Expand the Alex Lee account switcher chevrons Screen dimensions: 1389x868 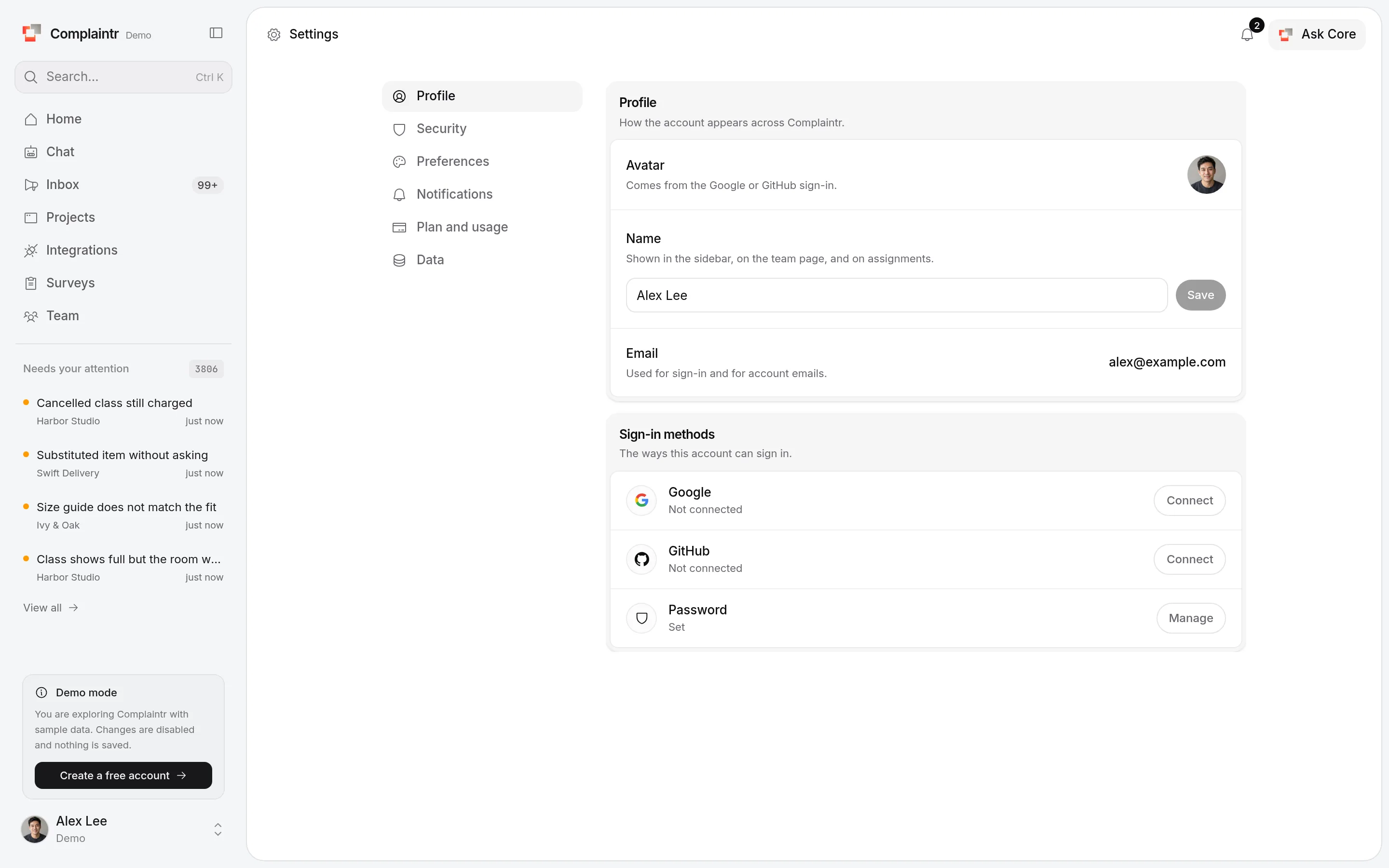218,829
